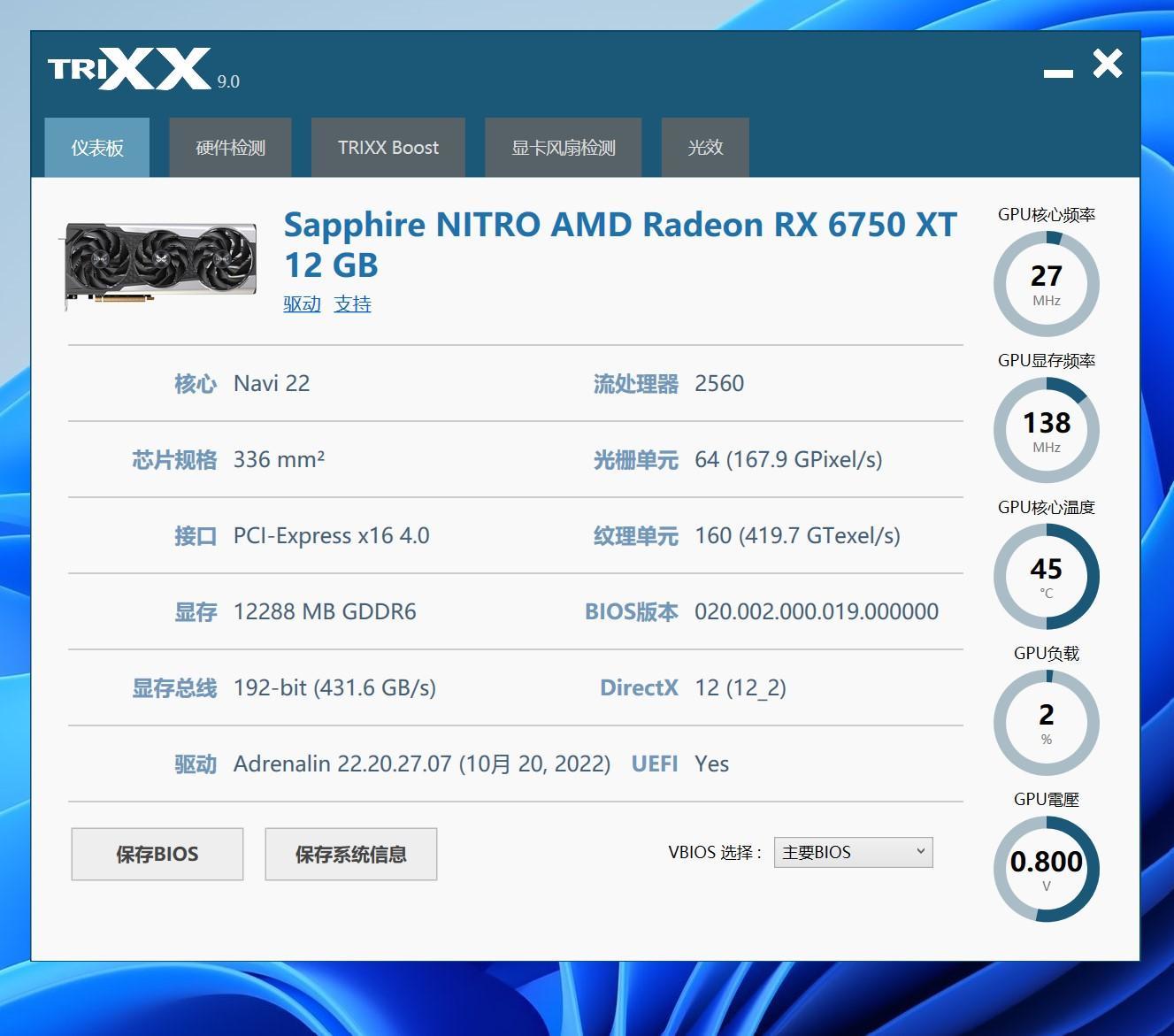The width and height of the screenshot is (1174, 1036).
Task: Click the GPU负载 gauge showing 2 %
Action: coord(1047,723)
